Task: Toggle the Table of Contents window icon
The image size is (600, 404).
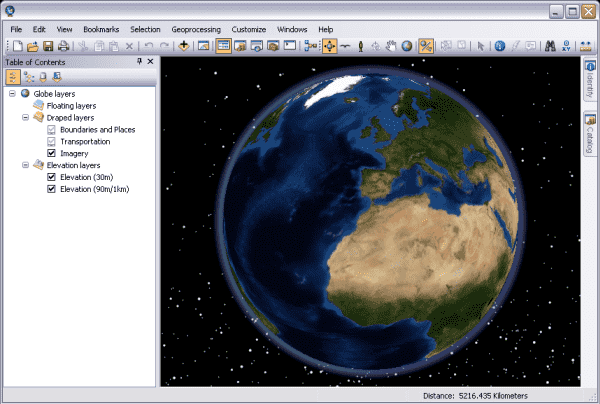Action: (x=223, y=46)
